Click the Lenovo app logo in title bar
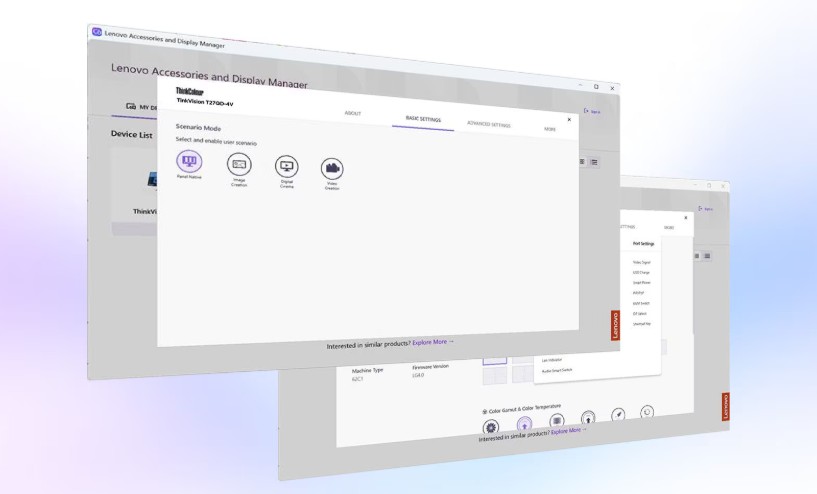Screen dimensions: 817x494 (x=97, y=31)
